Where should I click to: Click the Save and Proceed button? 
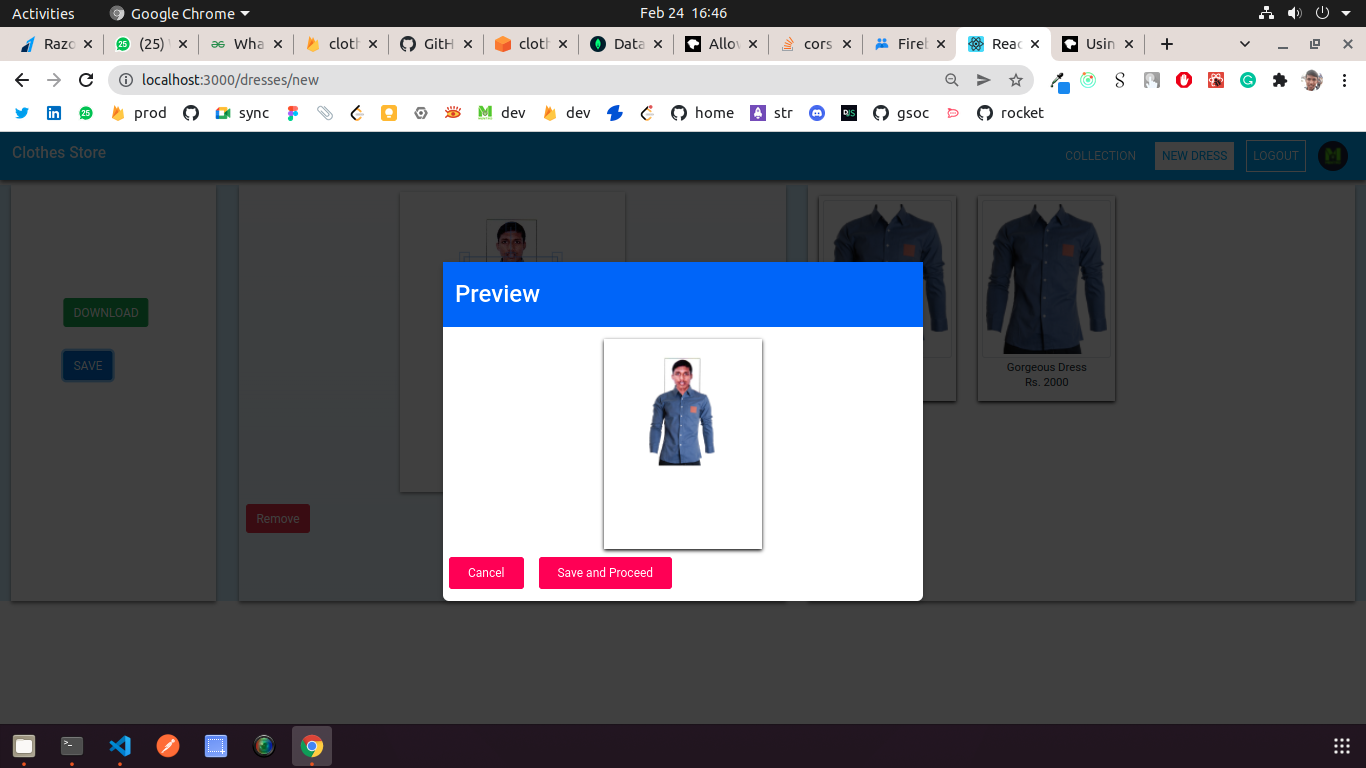pyautogui.click(x=605, y=572)
